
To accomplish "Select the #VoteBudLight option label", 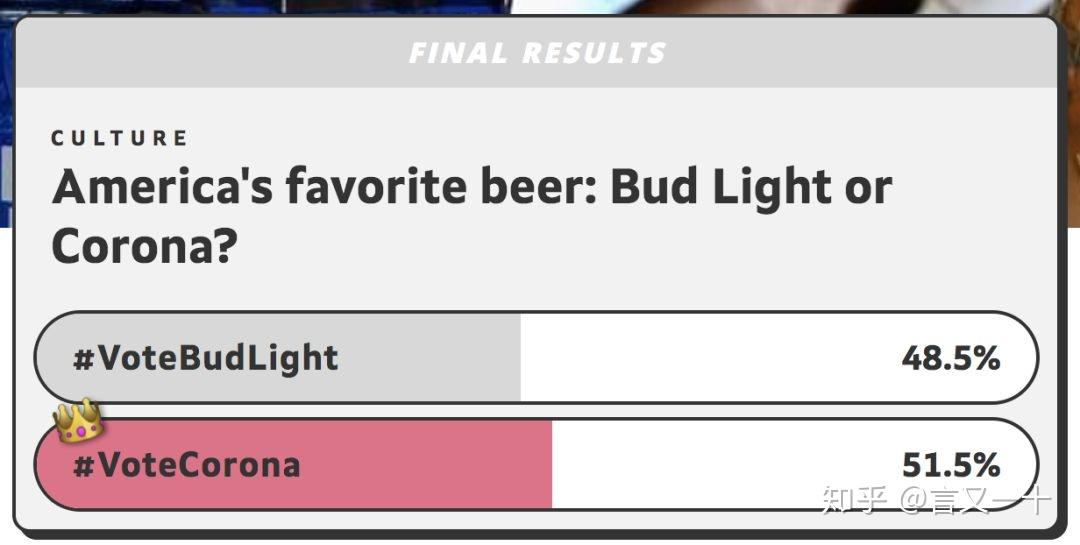I will (x=205, y=358).
